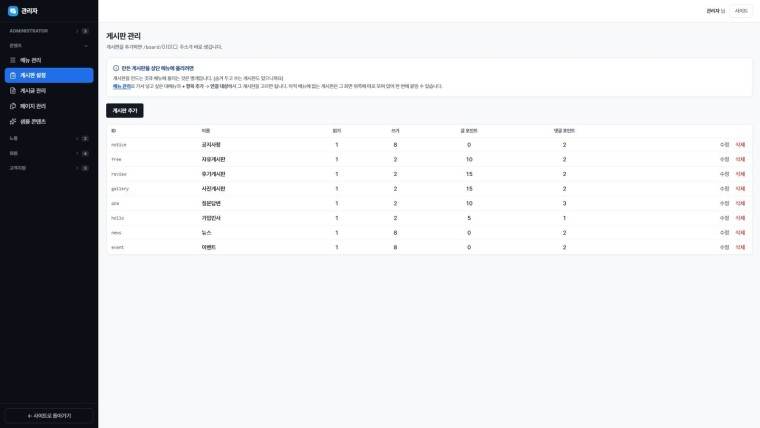Open 메뉴 관리 via its list icon
Viewport: 760px width, 428px height.
pos(13,60)
